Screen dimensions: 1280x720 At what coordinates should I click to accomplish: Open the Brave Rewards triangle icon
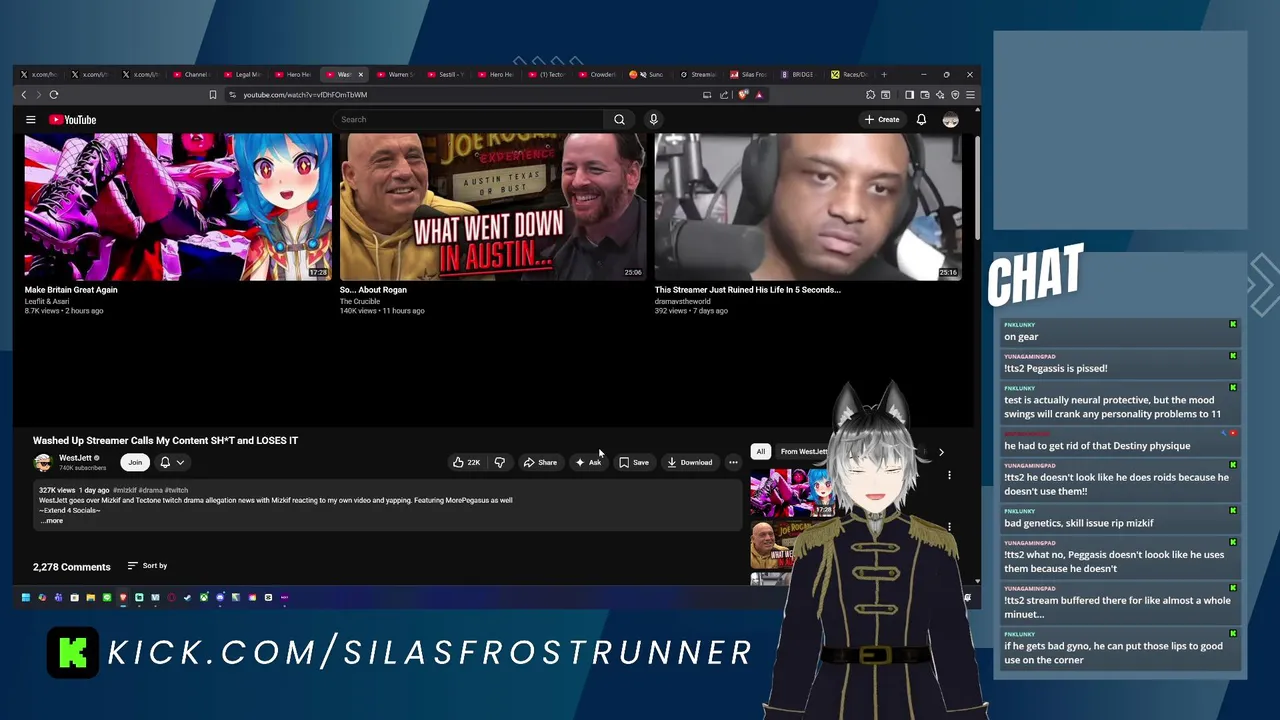tap(759, 95)
